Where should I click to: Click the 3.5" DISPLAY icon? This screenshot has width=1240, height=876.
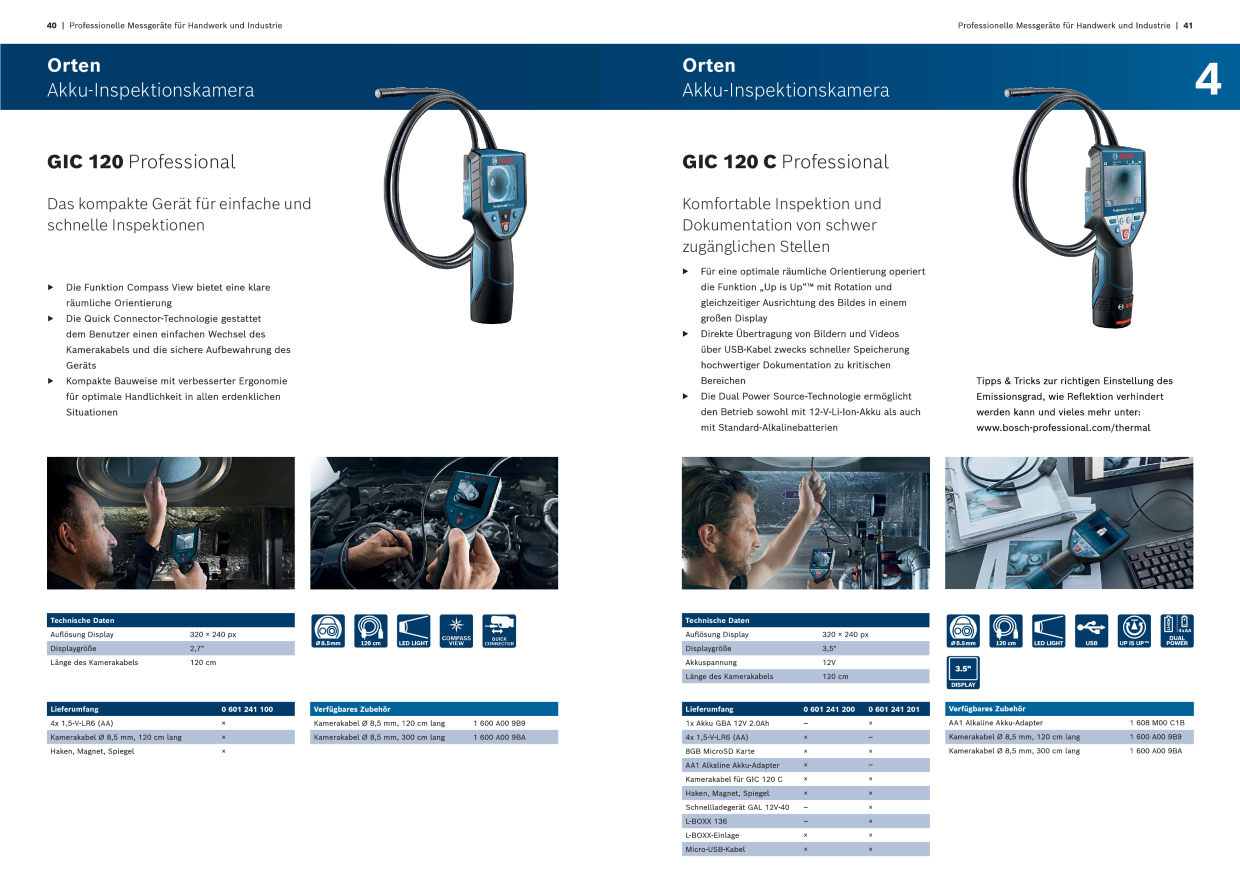(x=963, y=672)
